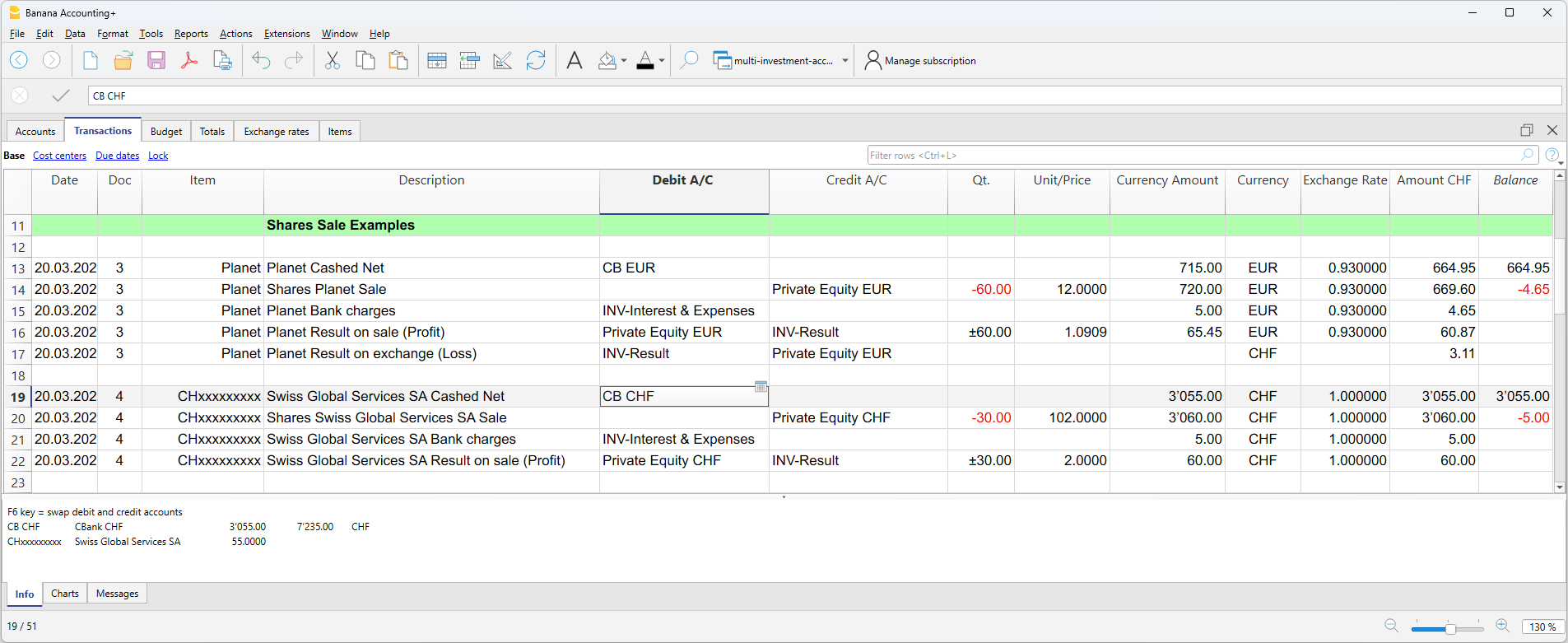1568x643 pixels.
Task: Click the recalculate refresh icon
Action: coord(536,60)
